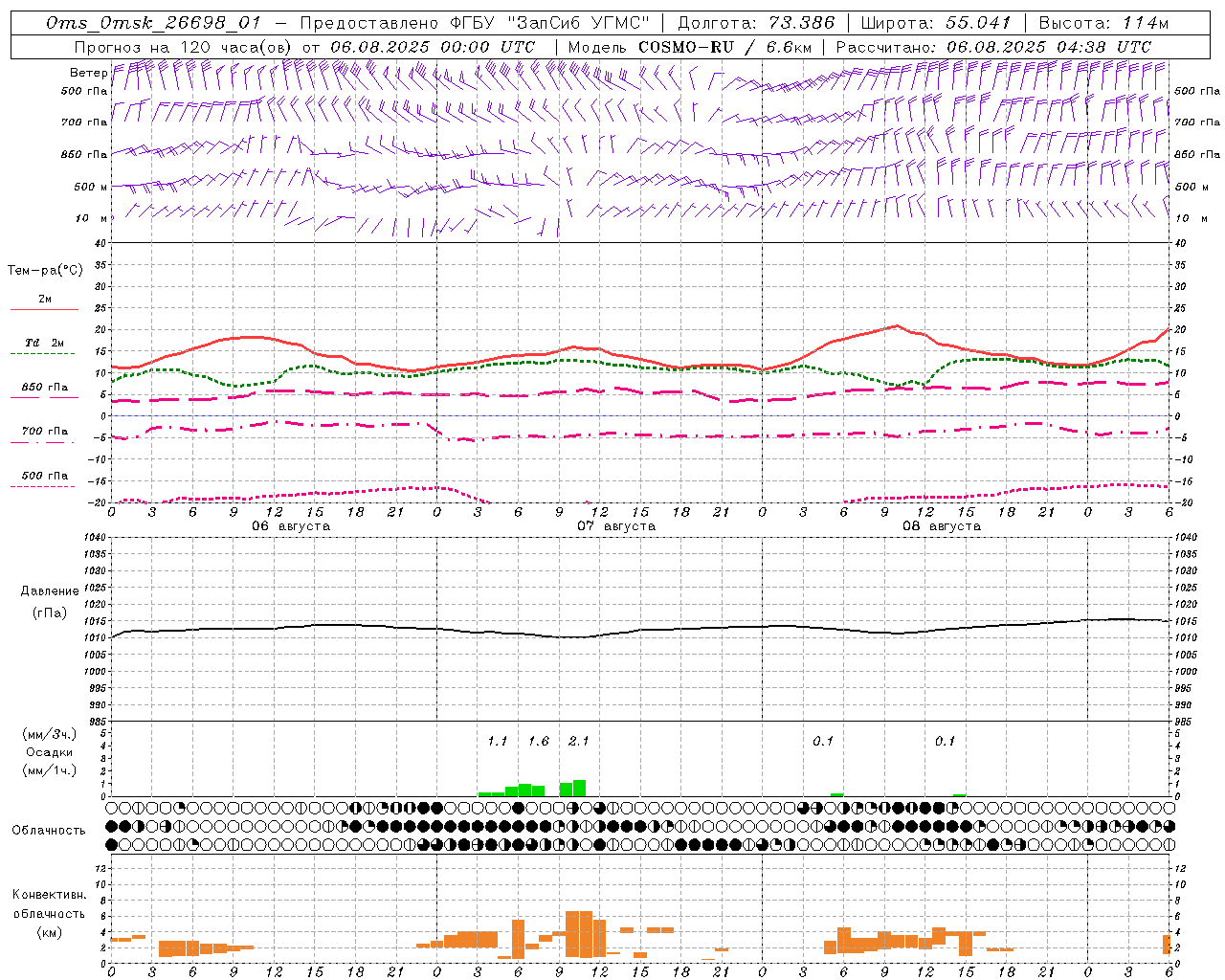Click the 700 гПа temperature legend entry
The image size is (1225, 980).
[x=45, y=431]
